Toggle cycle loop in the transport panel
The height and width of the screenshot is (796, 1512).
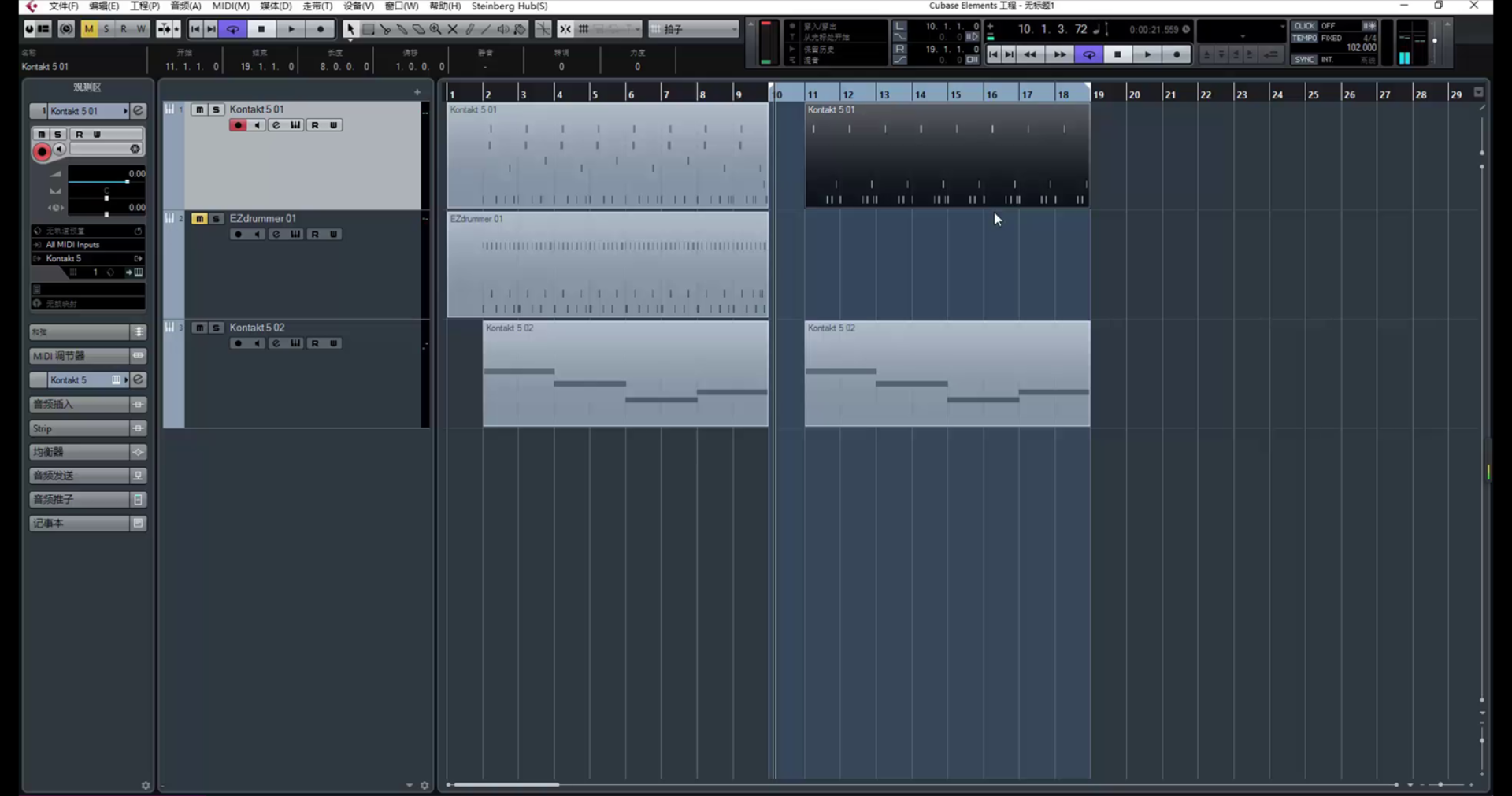point(1088,54)
